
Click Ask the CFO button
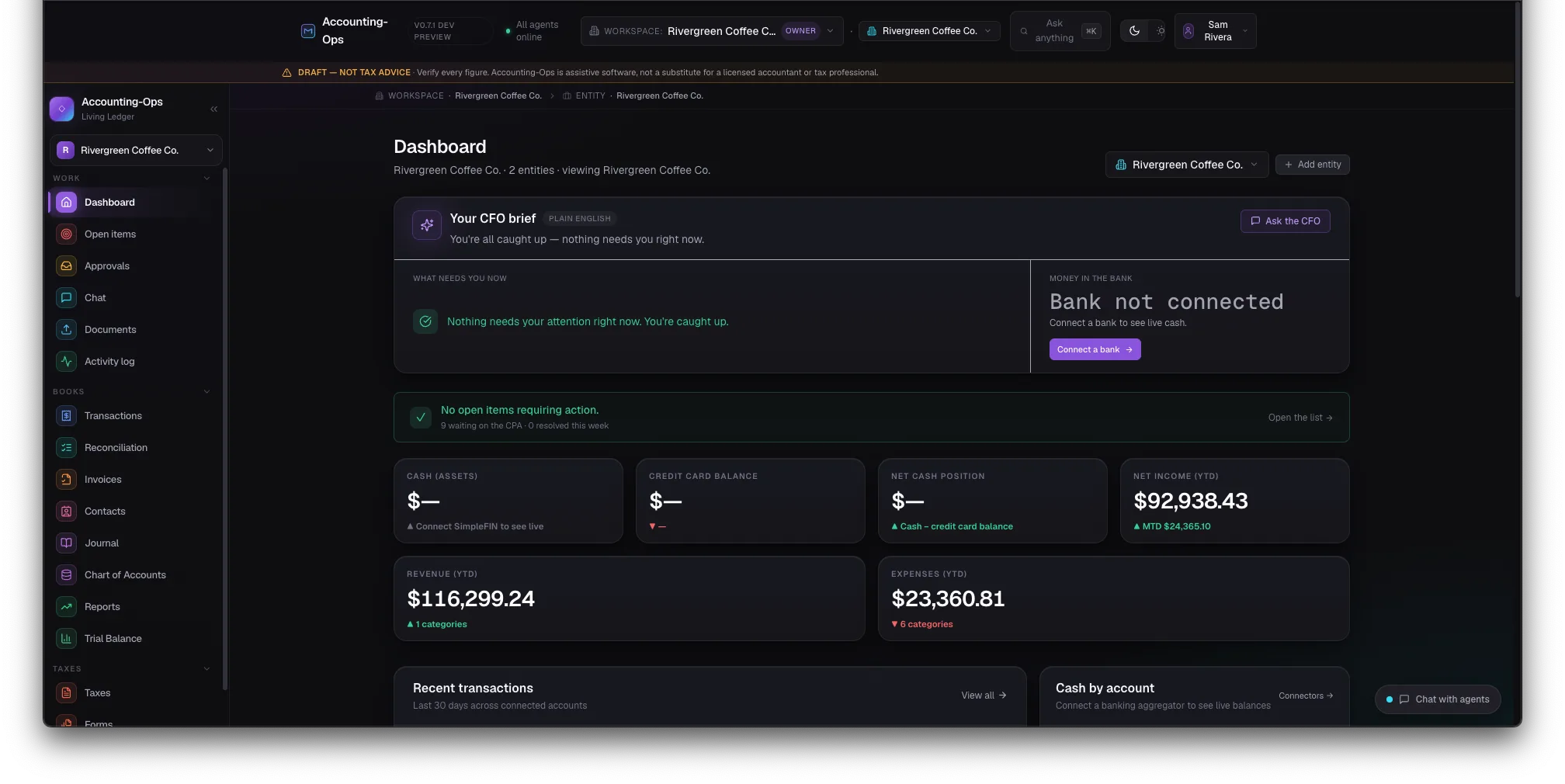click(1286, 221)
